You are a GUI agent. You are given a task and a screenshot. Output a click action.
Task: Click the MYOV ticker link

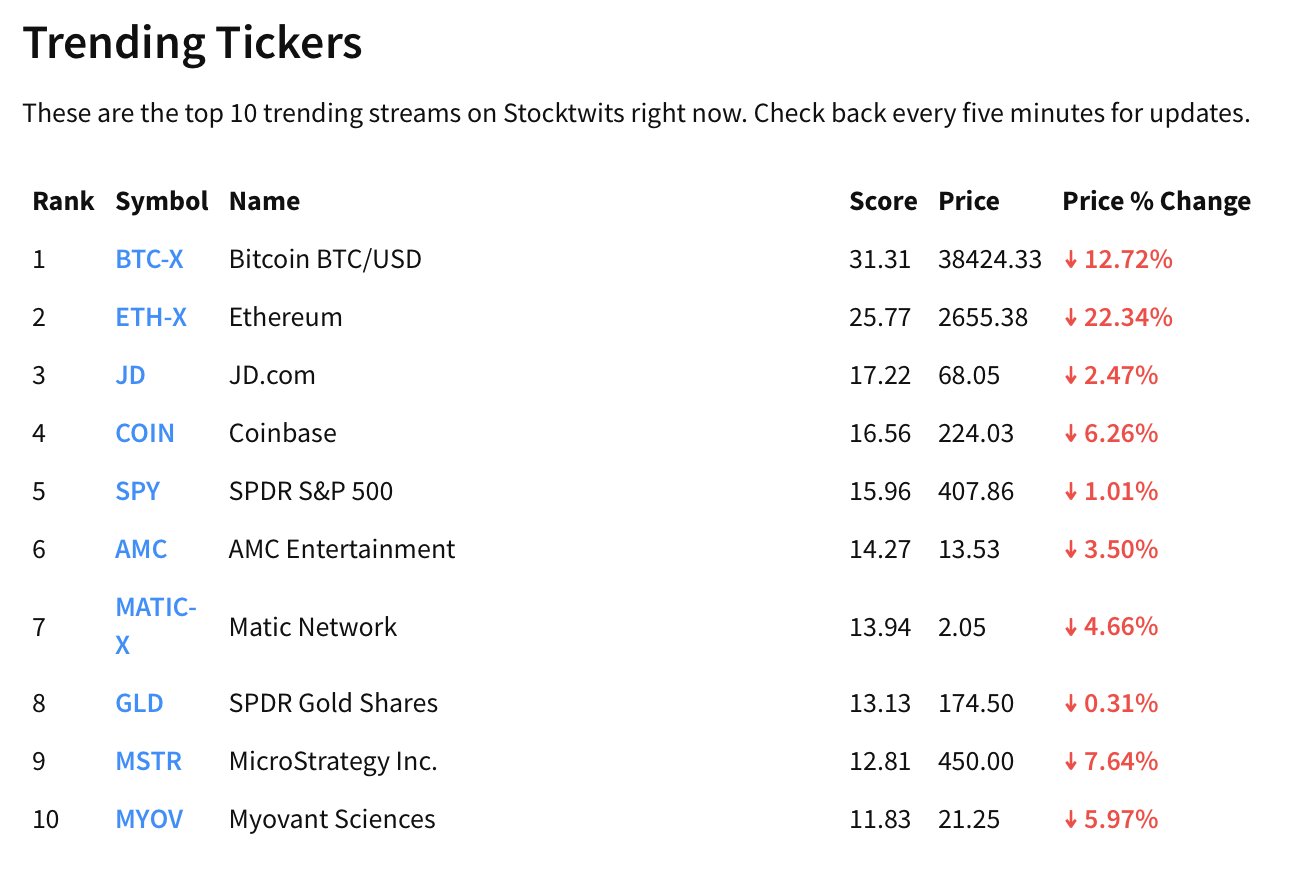pyautogui.click(x=149, y=820)
